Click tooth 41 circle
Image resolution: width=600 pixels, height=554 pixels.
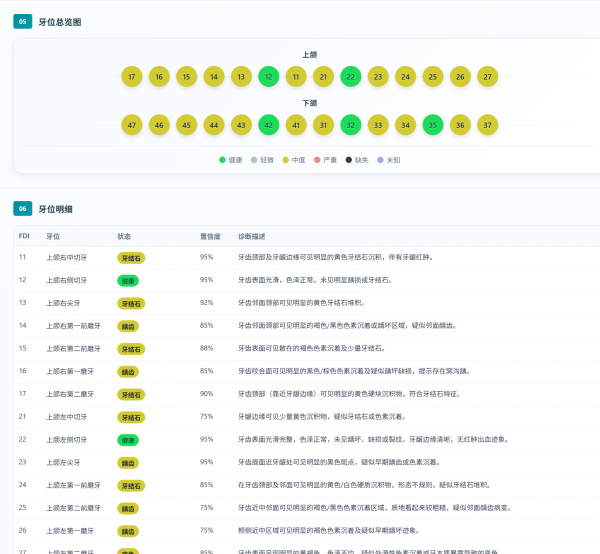[296, 125]
